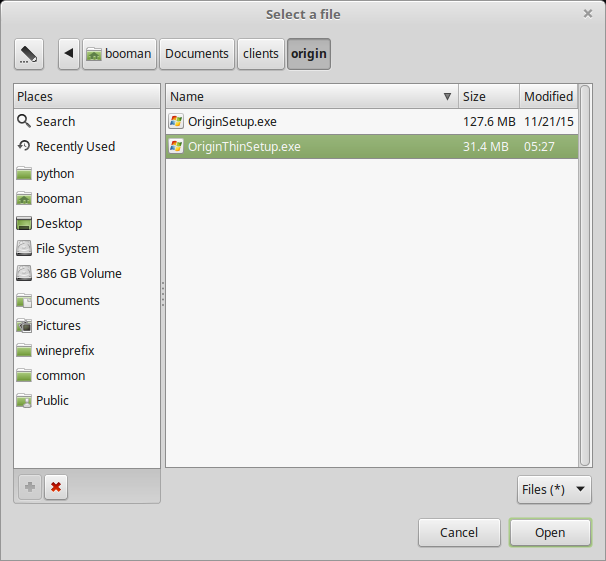The width and height of the screenshot is (606, 561).
Task: Open the python bookmark folder
Action: [87, 173]
